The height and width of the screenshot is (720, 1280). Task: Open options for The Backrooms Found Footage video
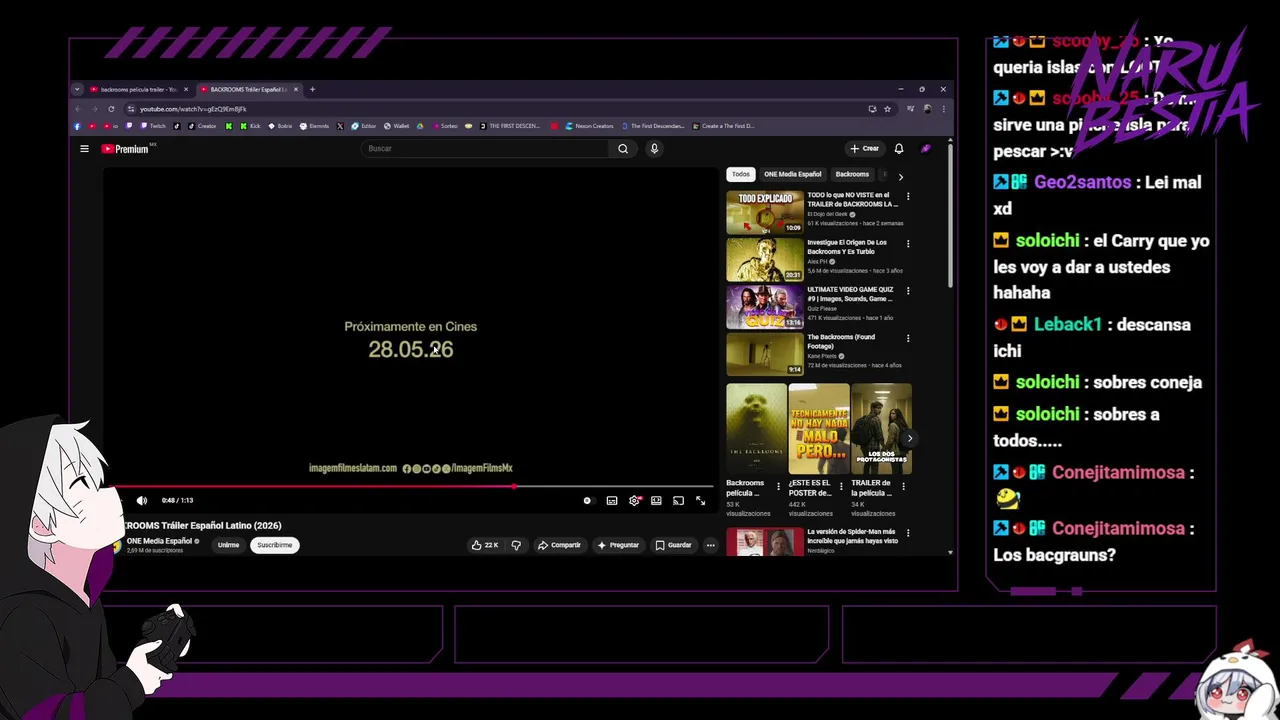[908, 338]
